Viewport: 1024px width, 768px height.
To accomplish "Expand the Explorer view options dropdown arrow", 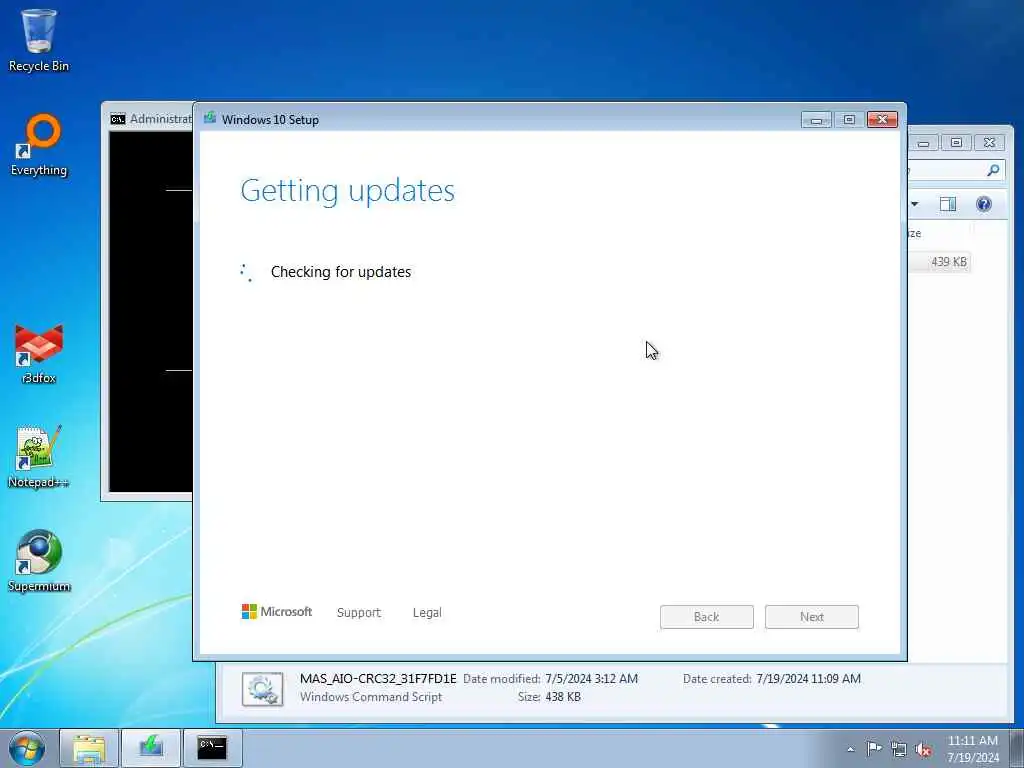I will point(915,204).
